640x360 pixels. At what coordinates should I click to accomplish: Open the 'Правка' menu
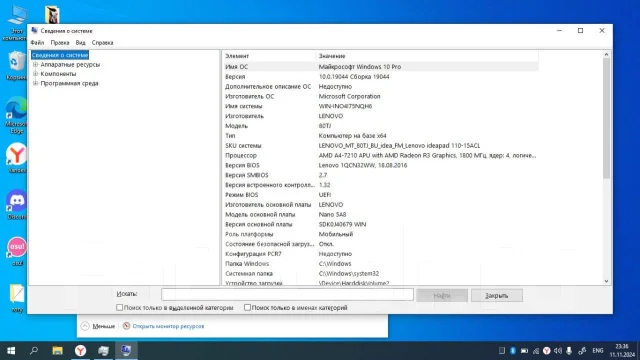(60, 42)
